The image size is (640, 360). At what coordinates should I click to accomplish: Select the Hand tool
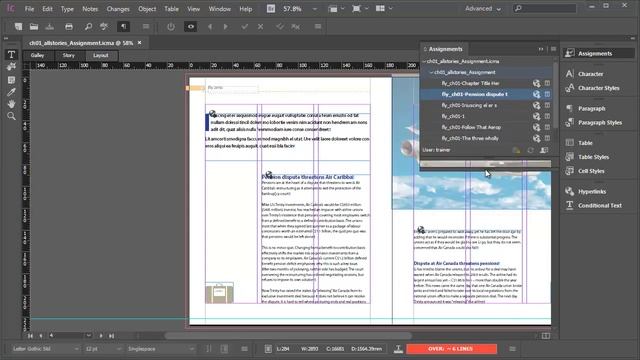(x=11, y=104)
